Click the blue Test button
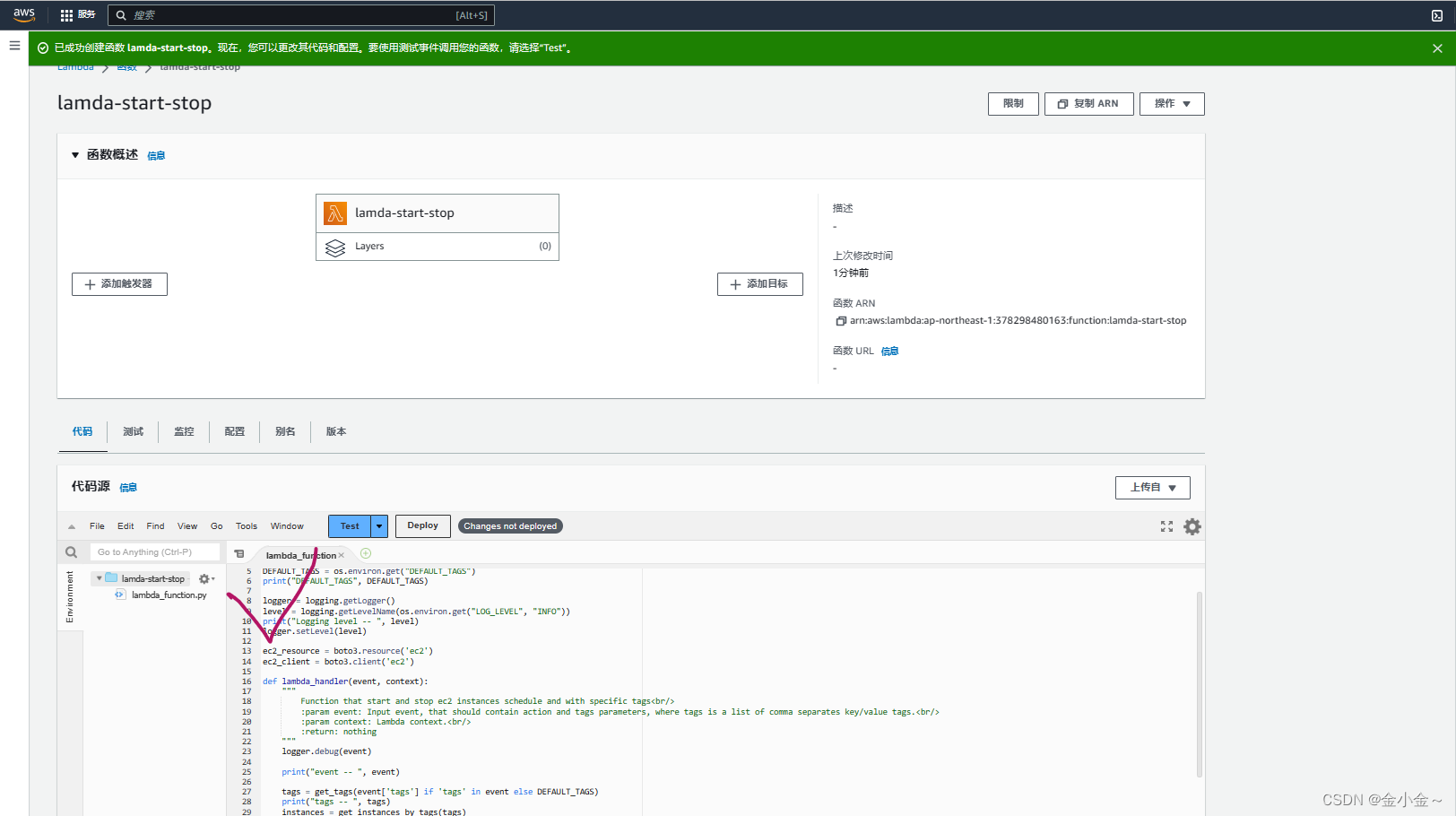This screenshot has height=816, width=1456. tap(350, 526)
